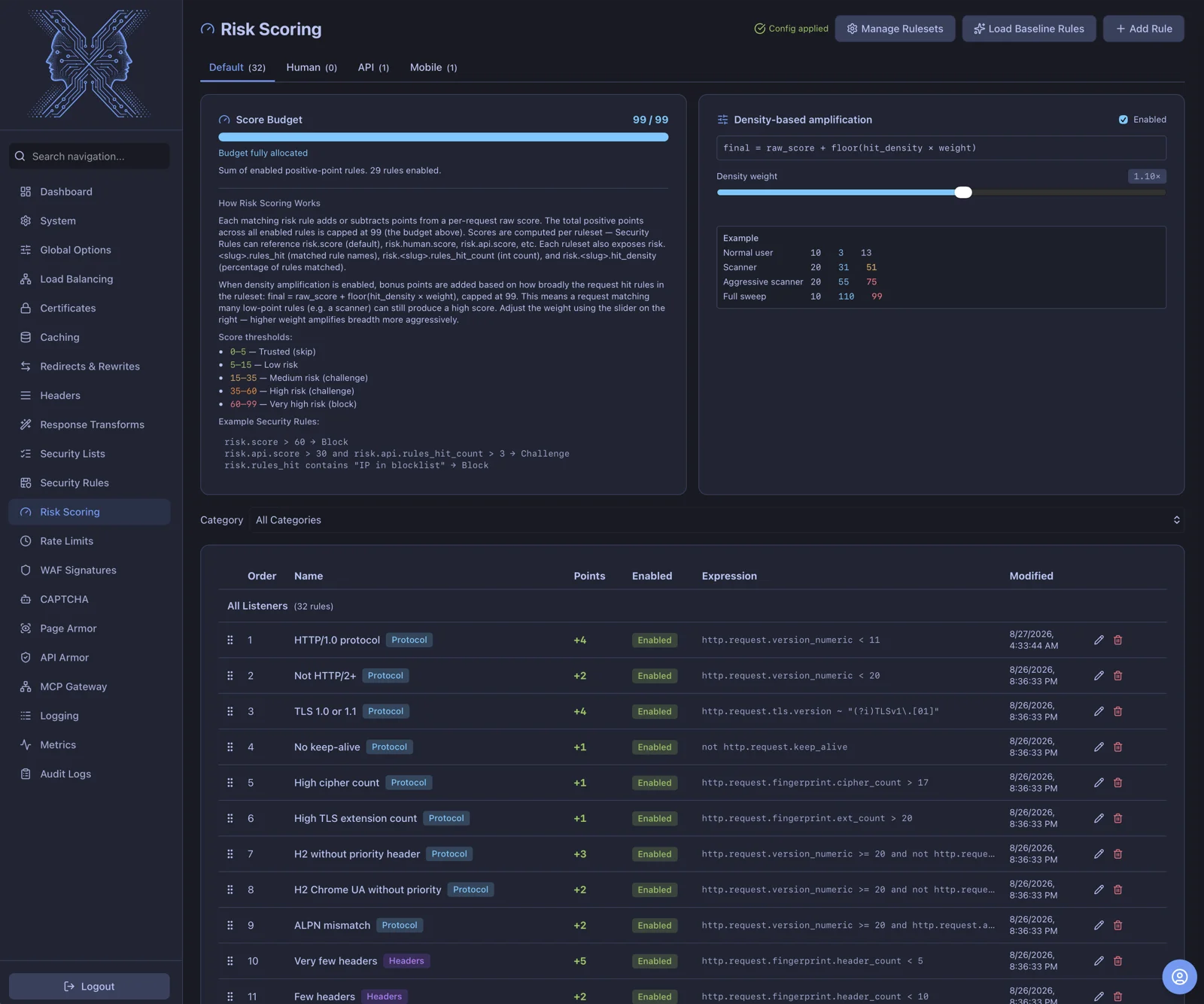
Task: Open Headers section in sidebar
Action: click(x=89, y=395)
